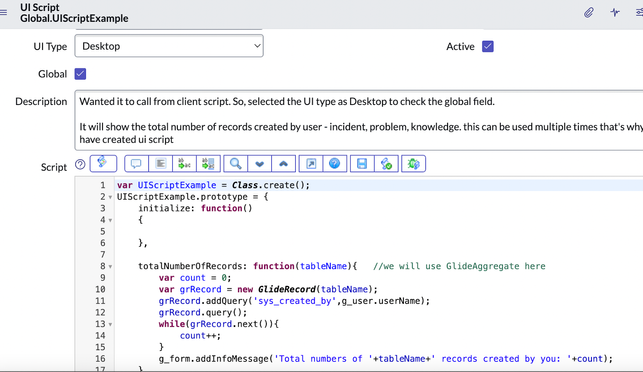The image size is (643, 372).
Task: Click the replace all icon in script toolbar
Action: (208, 164)
